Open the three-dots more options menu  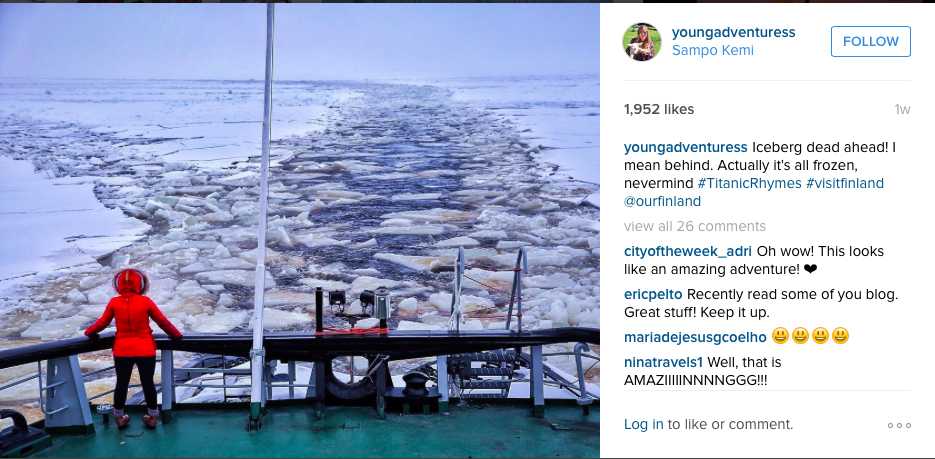[x=899, y=425]
